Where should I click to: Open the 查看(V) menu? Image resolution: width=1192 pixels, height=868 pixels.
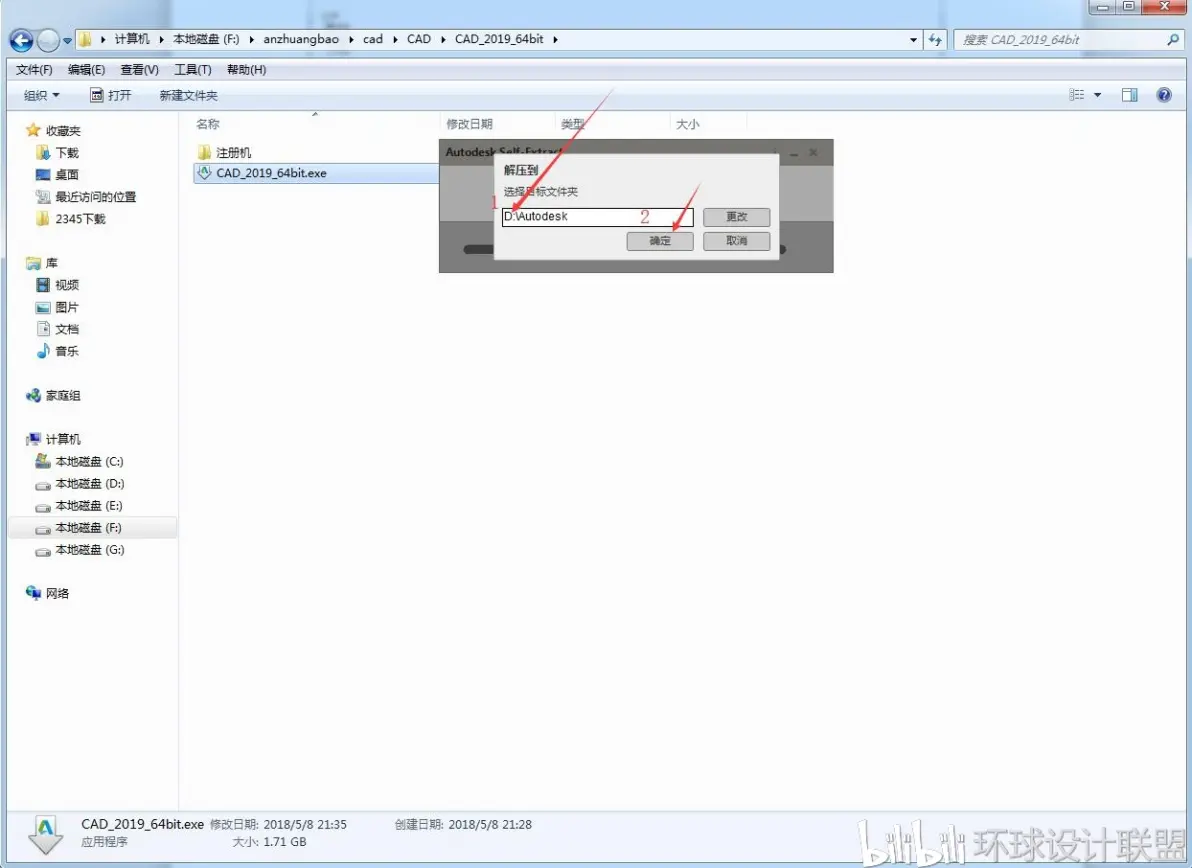point(139,70)
